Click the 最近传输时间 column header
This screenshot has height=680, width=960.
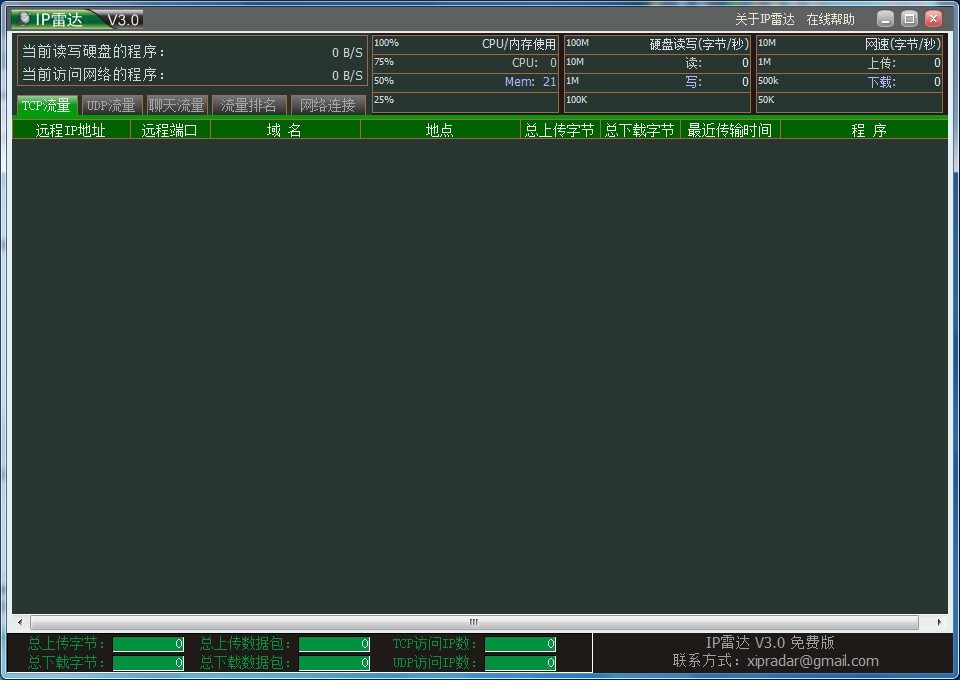[730, 130]
